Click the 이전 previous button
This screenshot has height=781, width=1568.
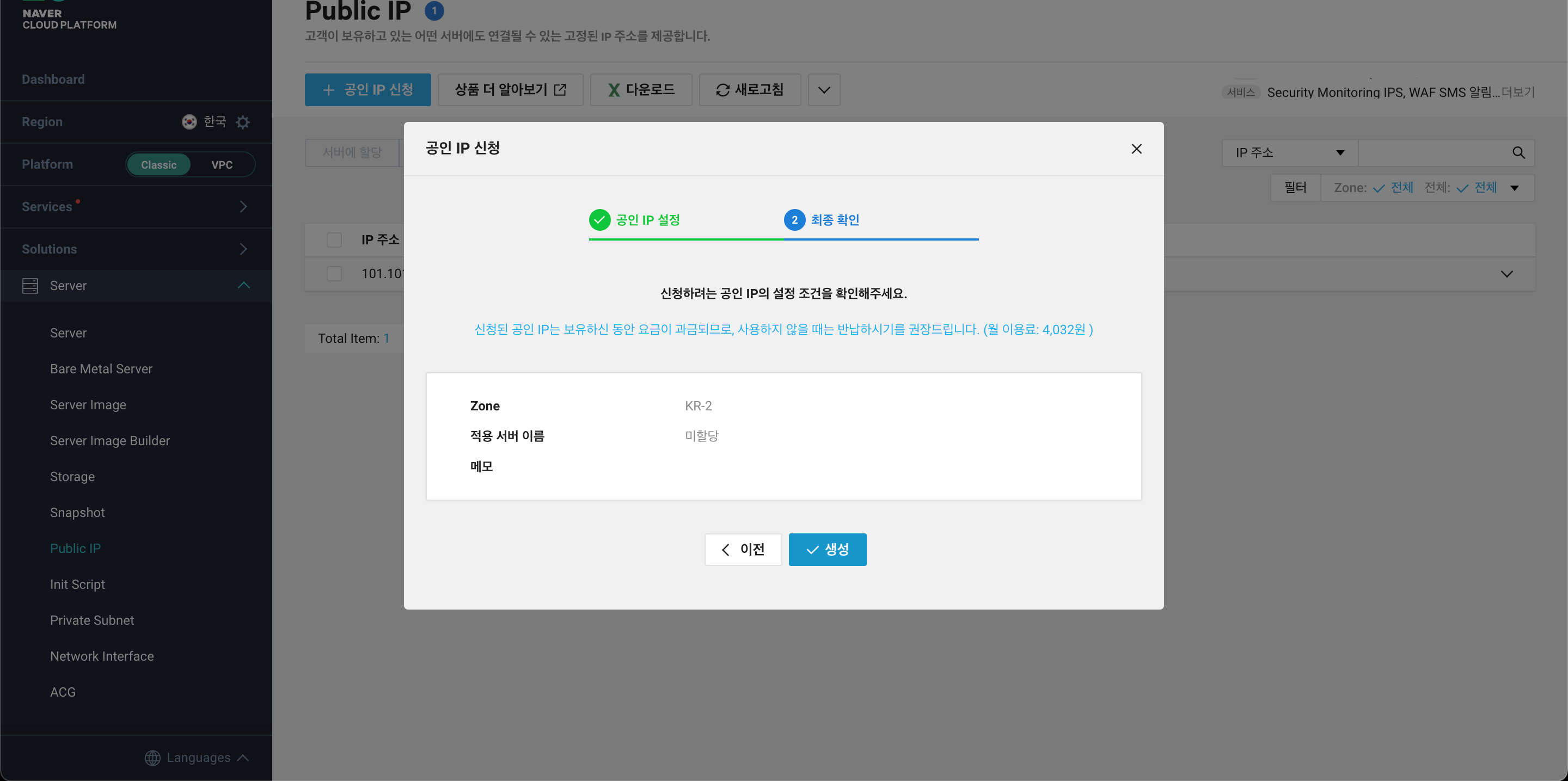[x=743, y=549]
